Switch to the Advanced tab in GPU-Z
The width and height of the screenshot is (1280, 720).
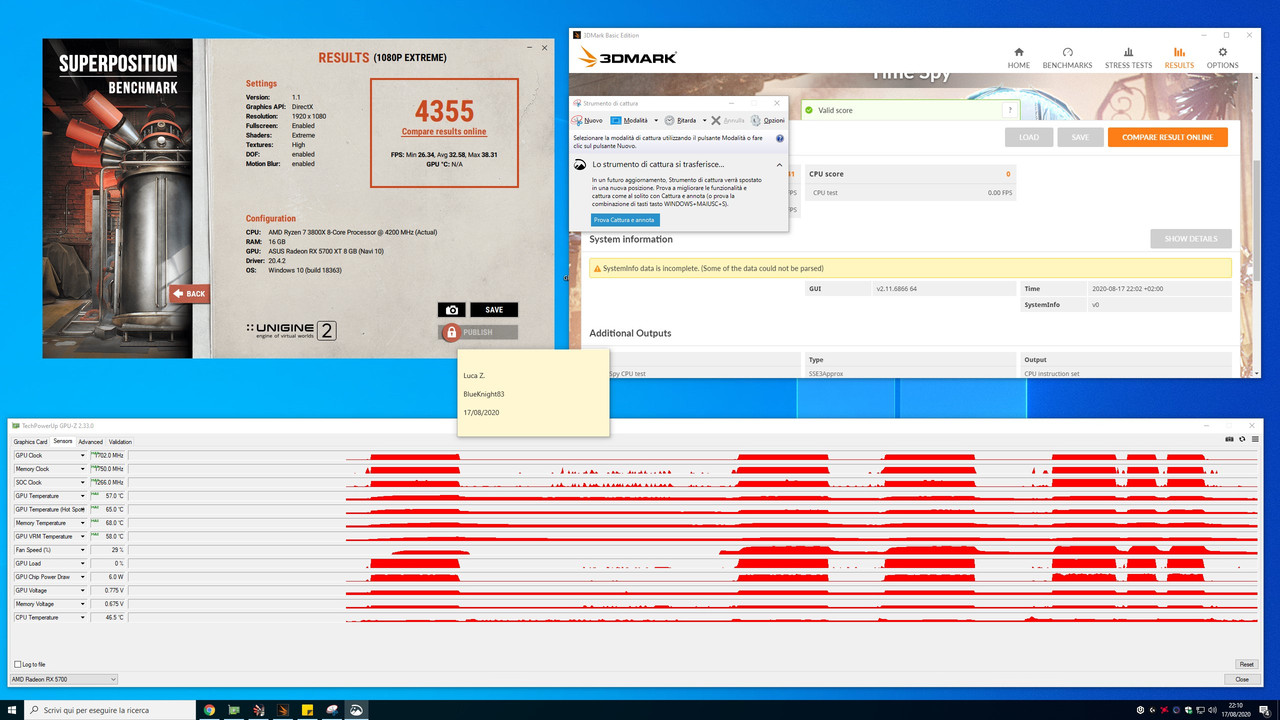pyautogui.click(x=90, y=441)
